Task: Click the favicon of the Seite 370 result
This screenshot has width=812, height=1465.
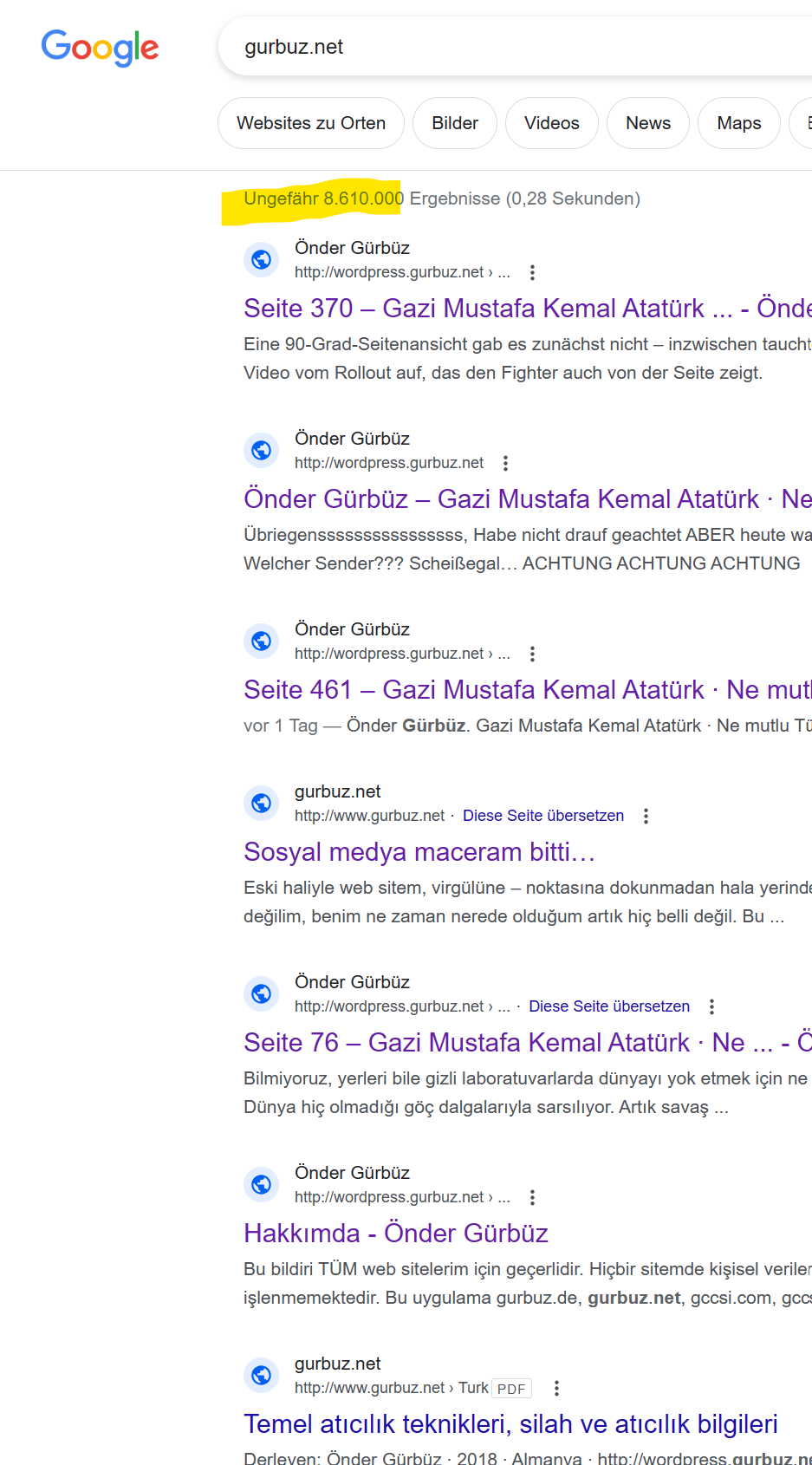Action: 261,259
